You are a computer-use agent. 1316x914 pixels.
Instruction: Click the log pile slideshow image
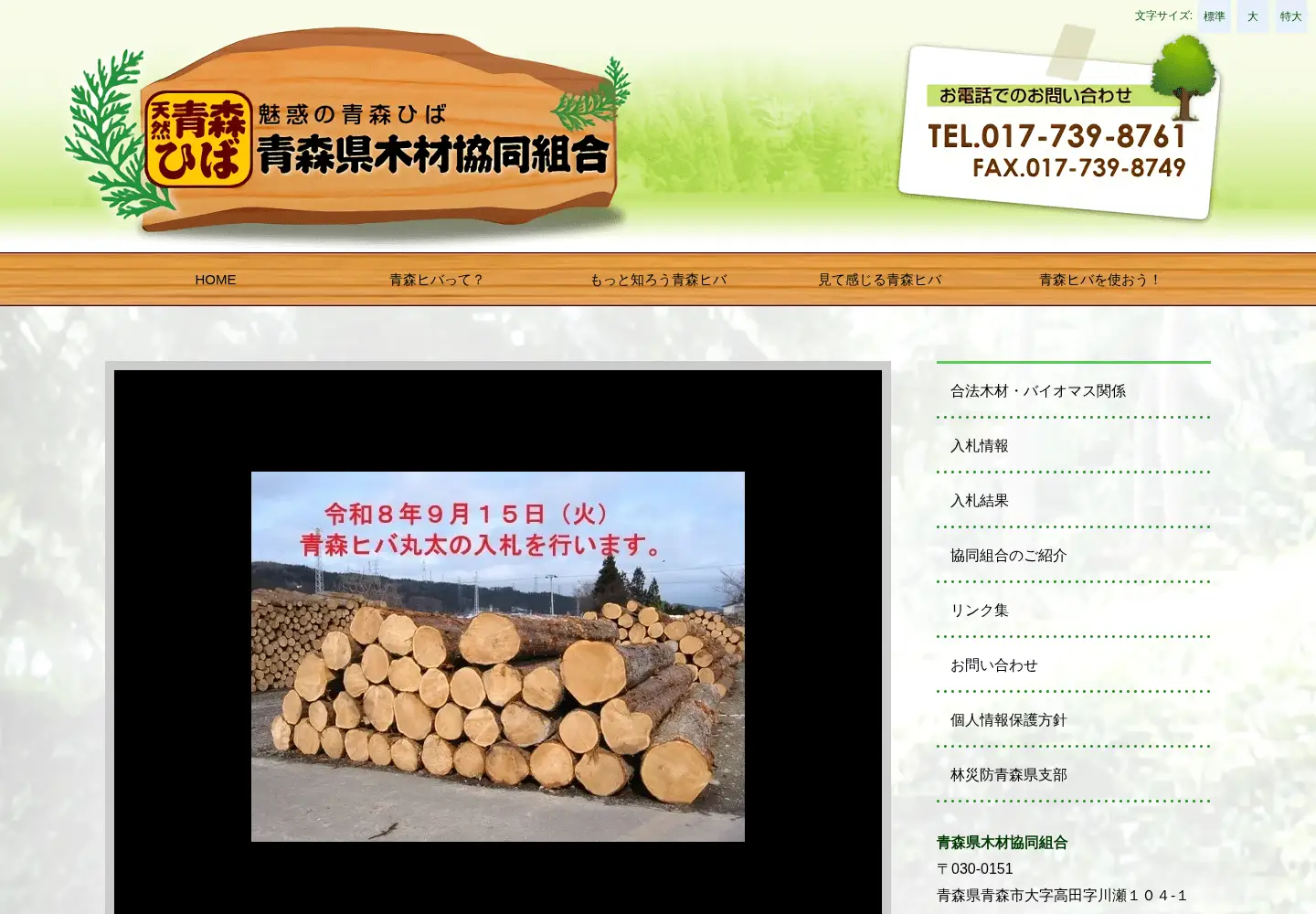click(x=498, y=656)
